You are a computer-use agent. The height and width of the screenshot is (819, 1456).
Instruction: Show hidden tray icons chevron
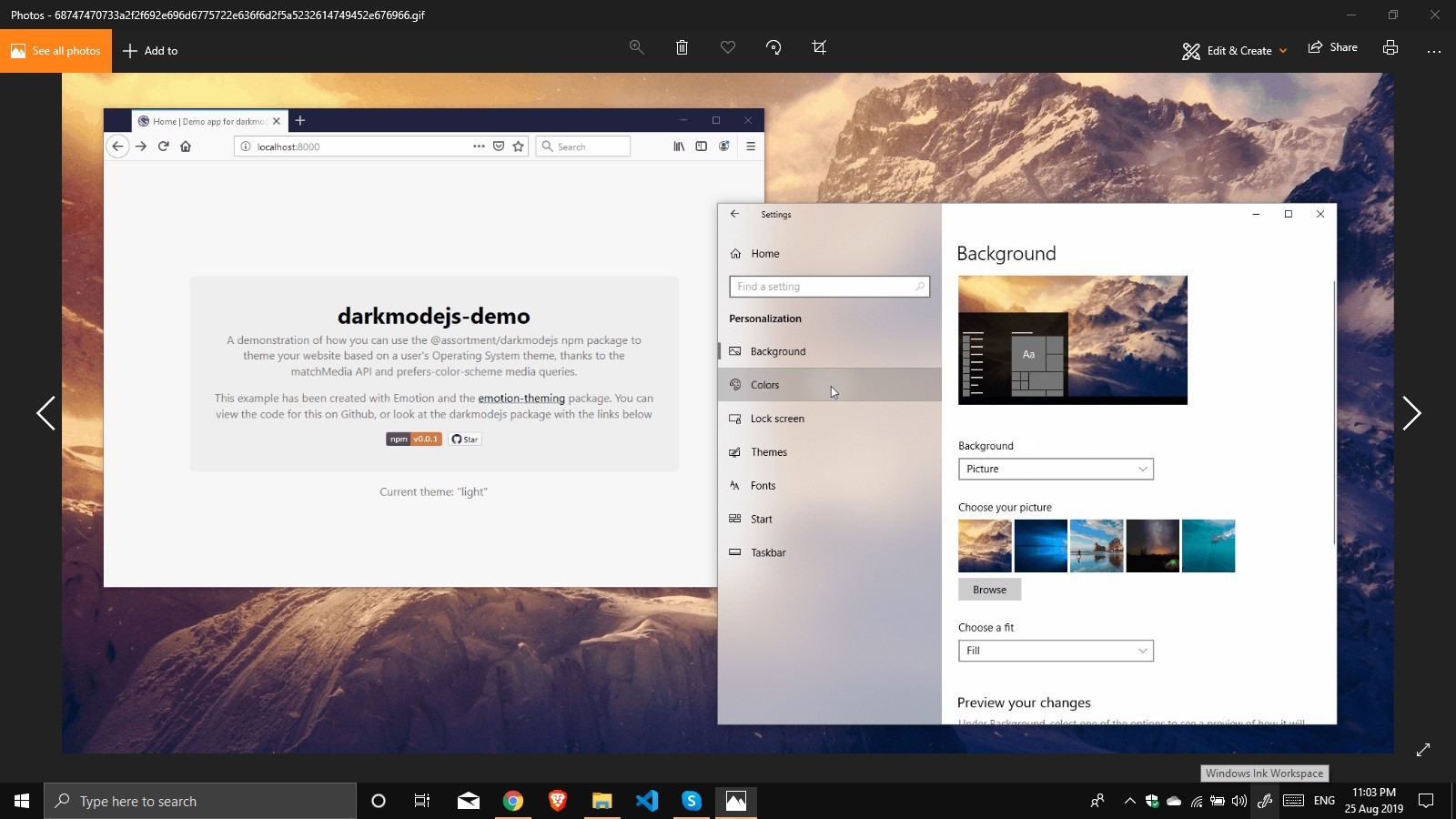coord(1129,801)
